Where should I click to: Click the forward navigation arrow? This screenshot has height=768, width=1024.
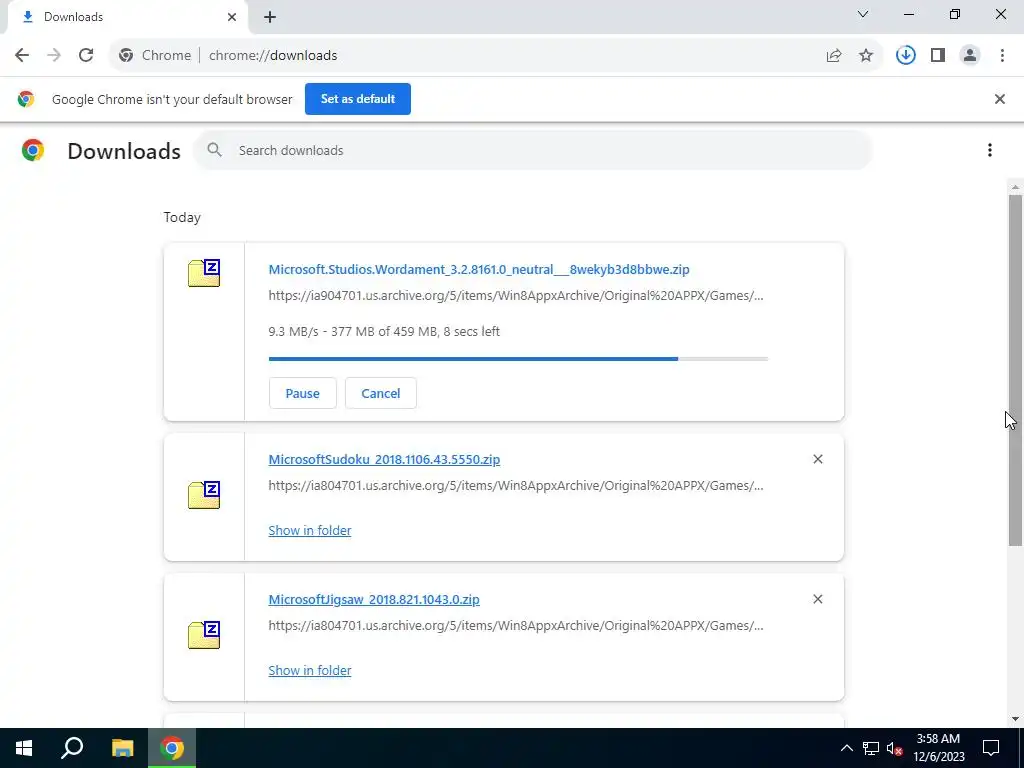pos(54,55)
